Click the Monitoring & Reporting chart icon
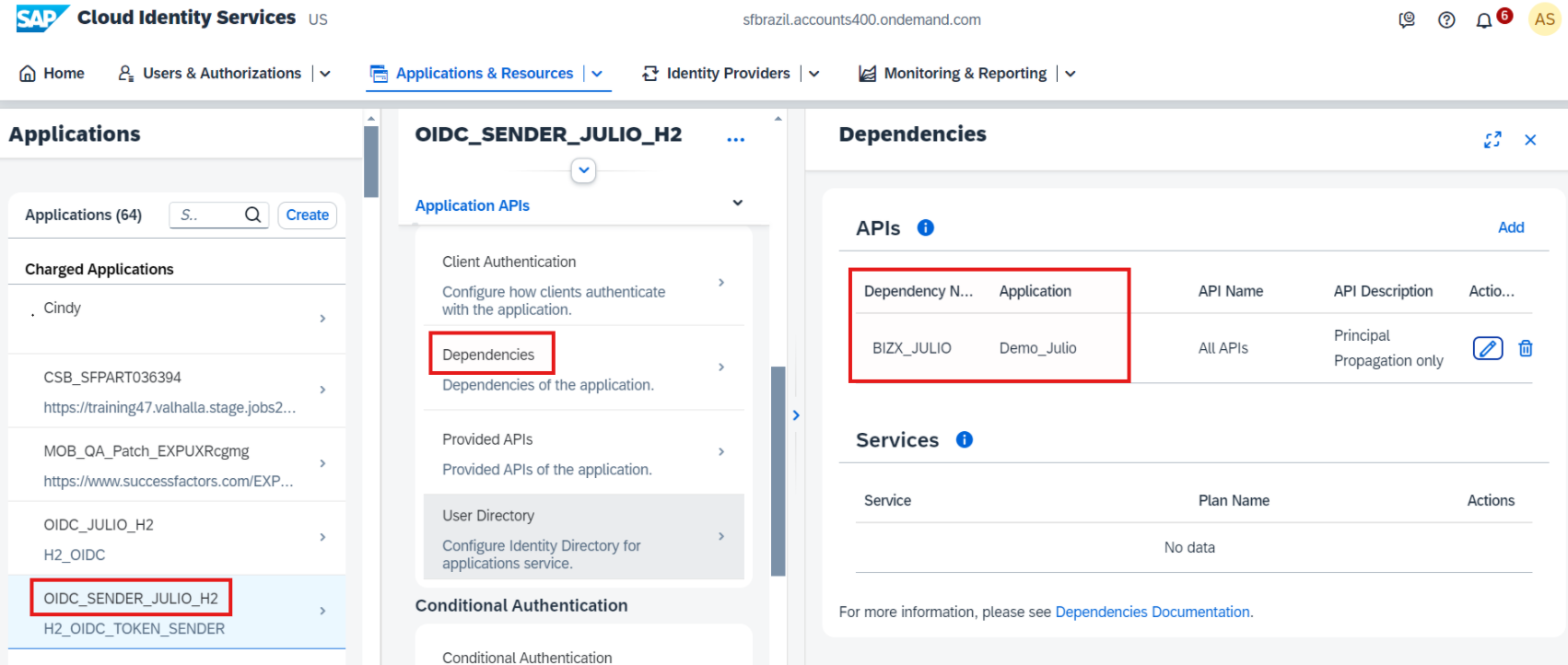The image size is (1568, 665). tap(867, 74)
